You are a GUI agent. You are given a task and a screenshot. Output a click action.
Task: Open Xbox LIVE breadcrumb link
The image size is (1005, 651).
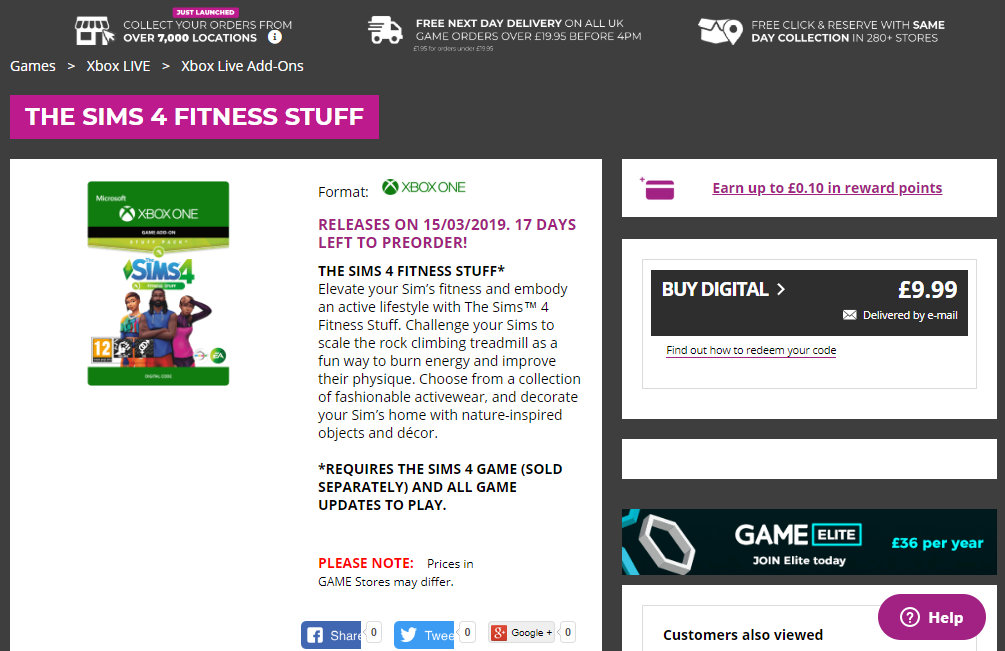[x=119, y=66]
